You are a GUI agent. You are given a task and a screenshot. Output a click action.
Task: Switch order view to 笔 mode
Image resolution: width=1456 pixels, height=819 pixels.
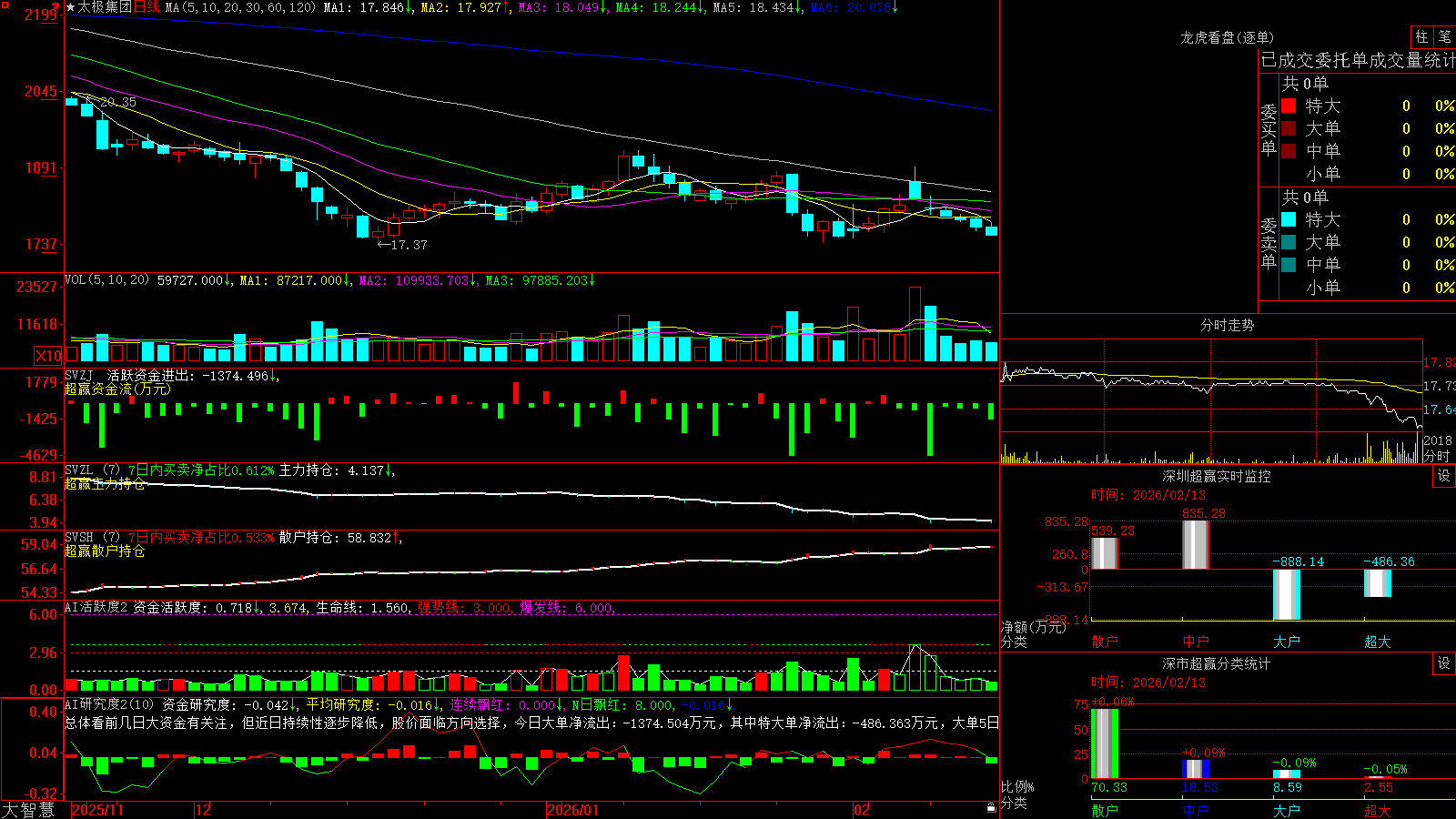1444,37
